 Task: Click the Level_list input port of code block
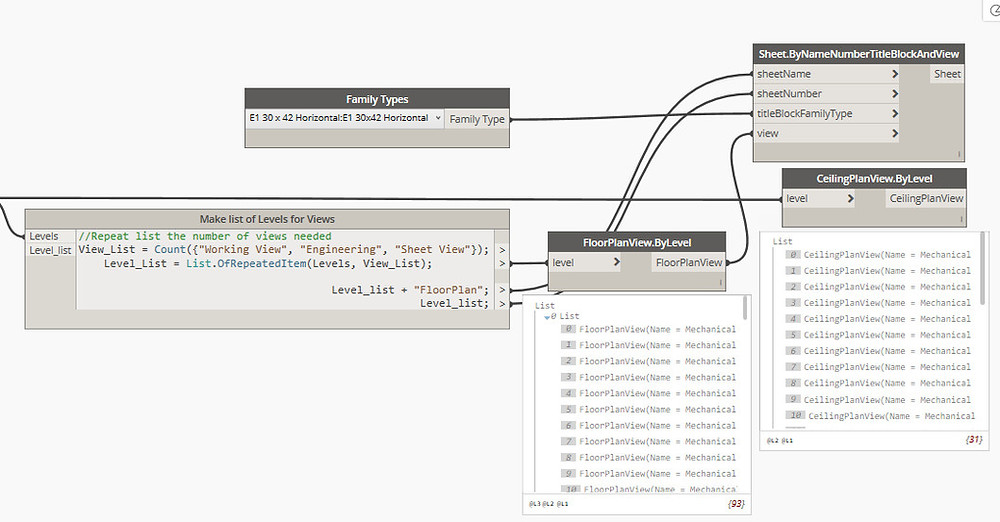50,250
